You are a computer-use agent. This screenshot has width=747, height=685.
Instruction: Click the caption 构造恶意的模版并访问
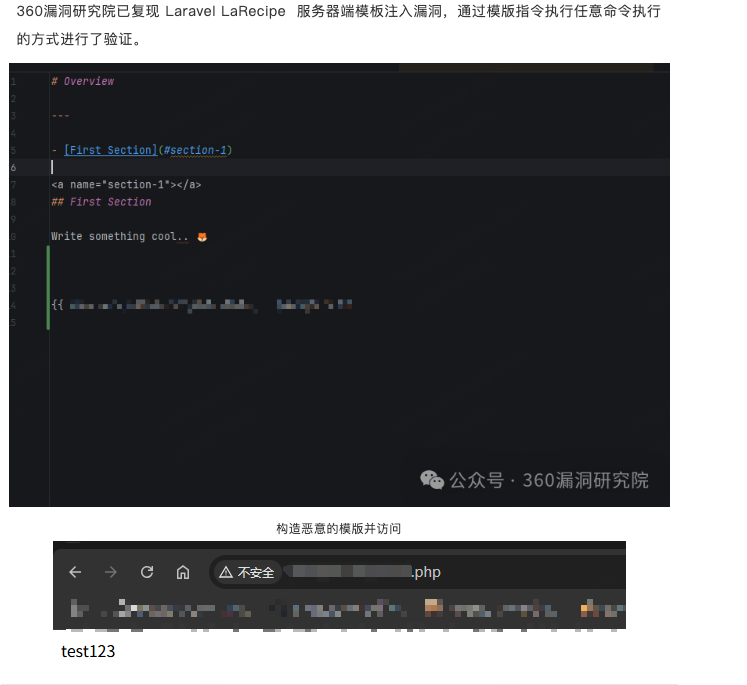(339, 529)
